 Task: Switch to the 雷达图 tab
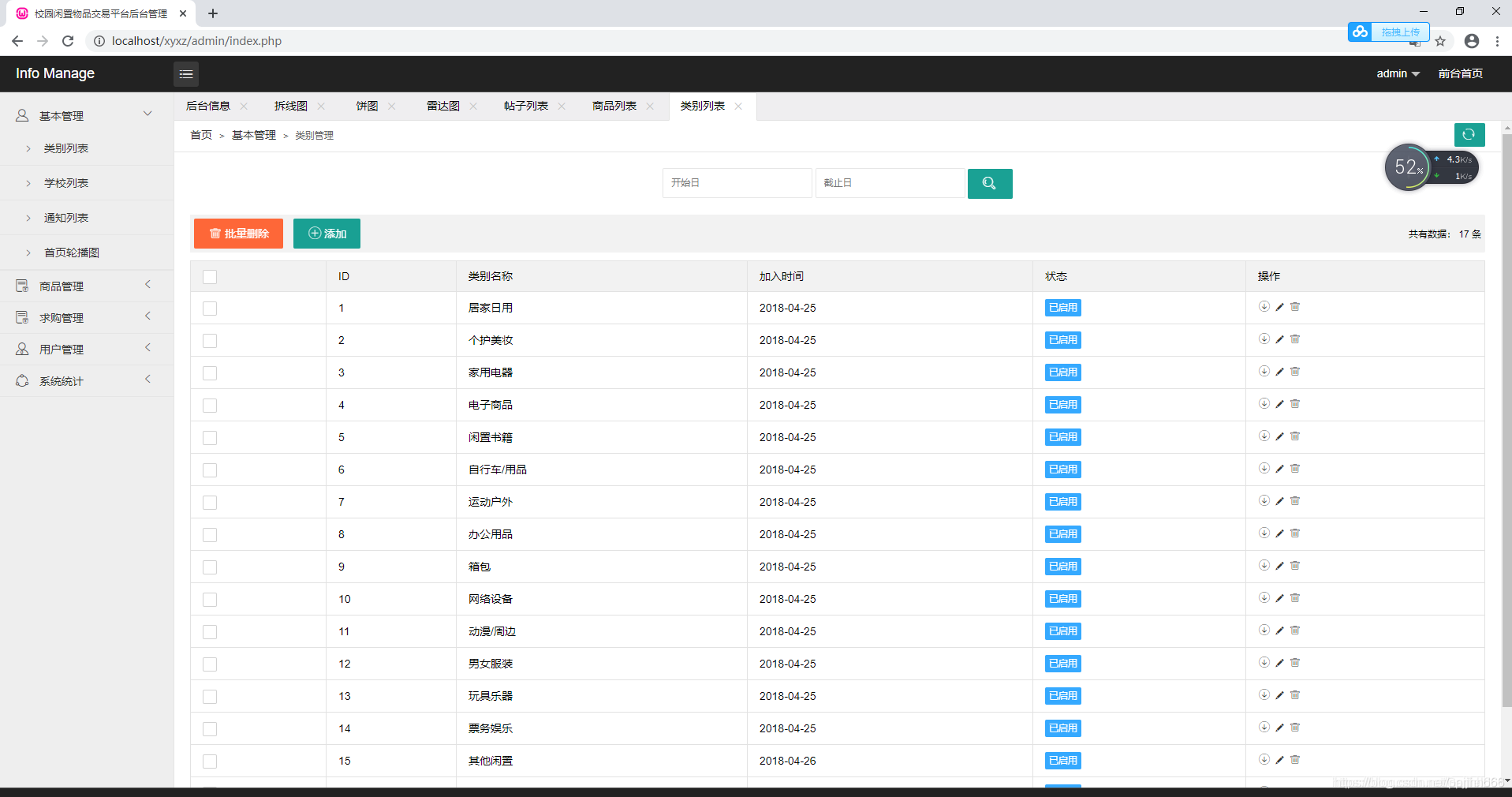tap(443, 106)
